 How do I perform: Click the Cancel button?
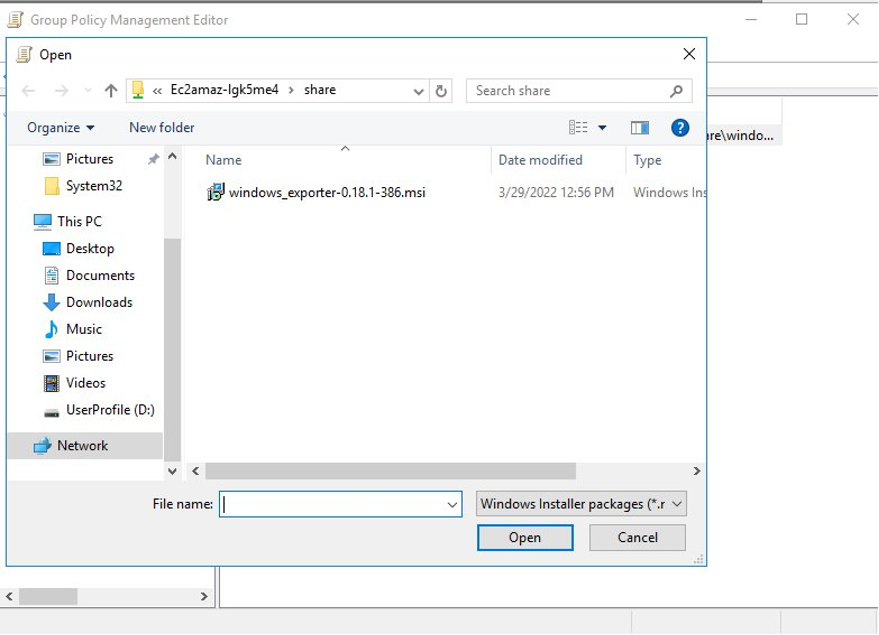(x=637, y=537)
